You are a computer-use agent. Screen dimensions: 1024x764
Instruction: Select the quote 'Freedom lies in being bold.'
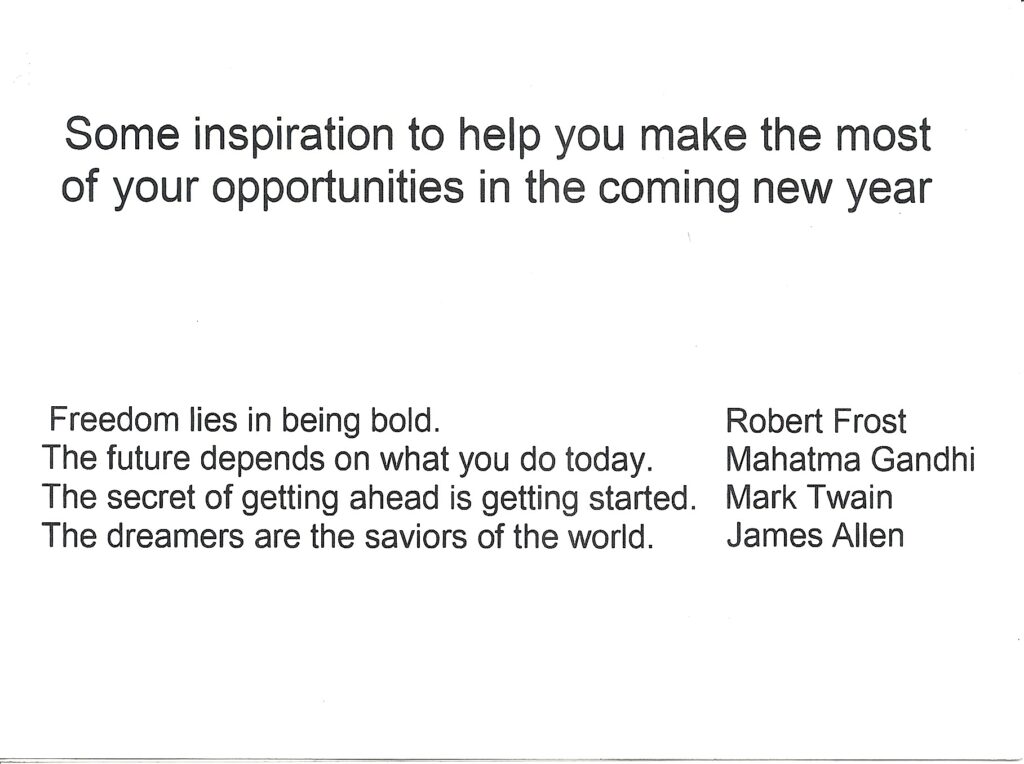coord(245,421)
